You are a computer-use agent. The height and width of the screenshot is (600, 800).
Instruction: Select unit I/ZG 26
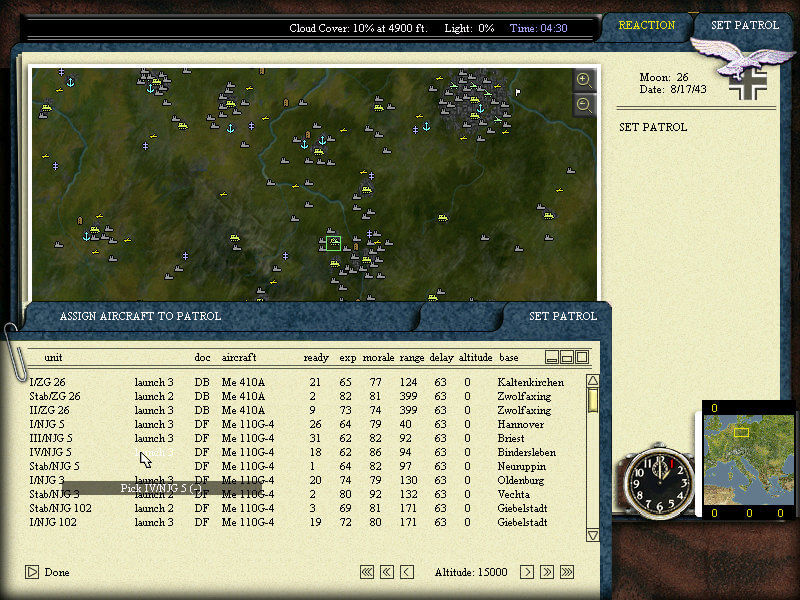(47, 382)
